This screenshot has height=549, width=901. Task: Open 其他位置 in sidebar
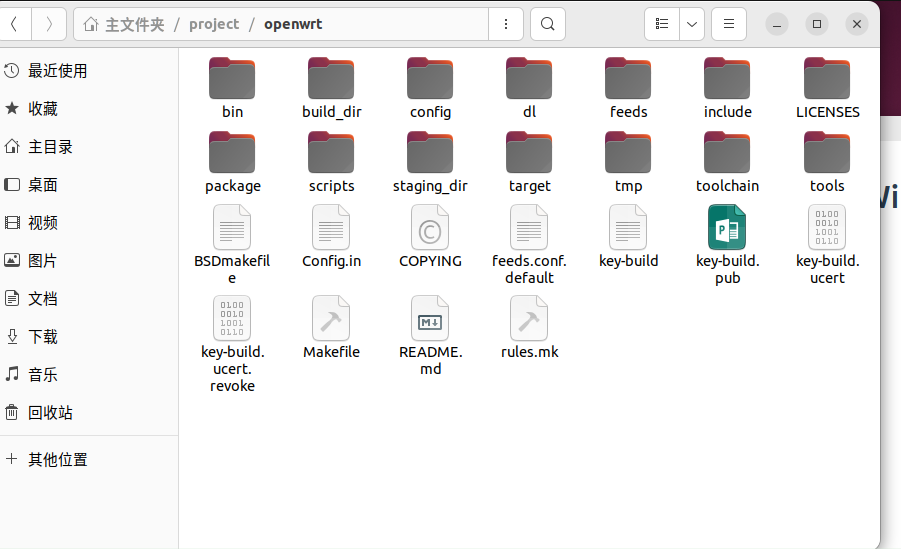[x=89, y=459]
